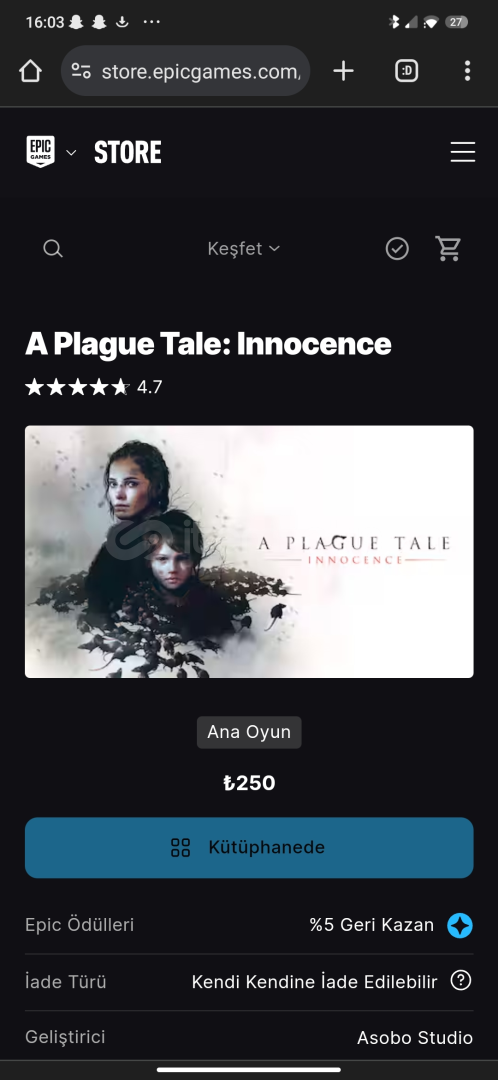
Task: Open the wishlist checkmark circle icon
Action: [x=397, y=249]
